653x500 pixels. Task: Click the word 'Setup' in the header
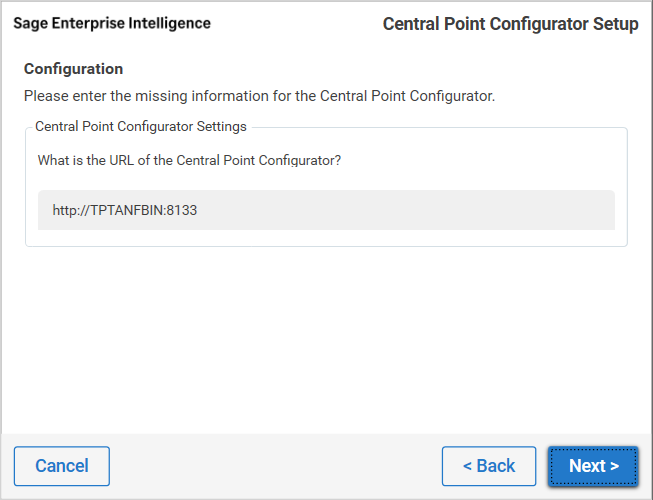[x=615, y=24]
